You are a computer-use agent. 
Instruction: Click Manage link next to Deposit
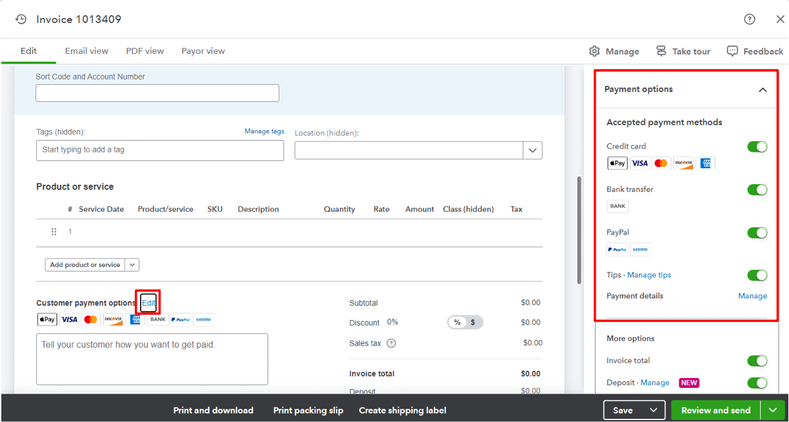click(655, 383)
